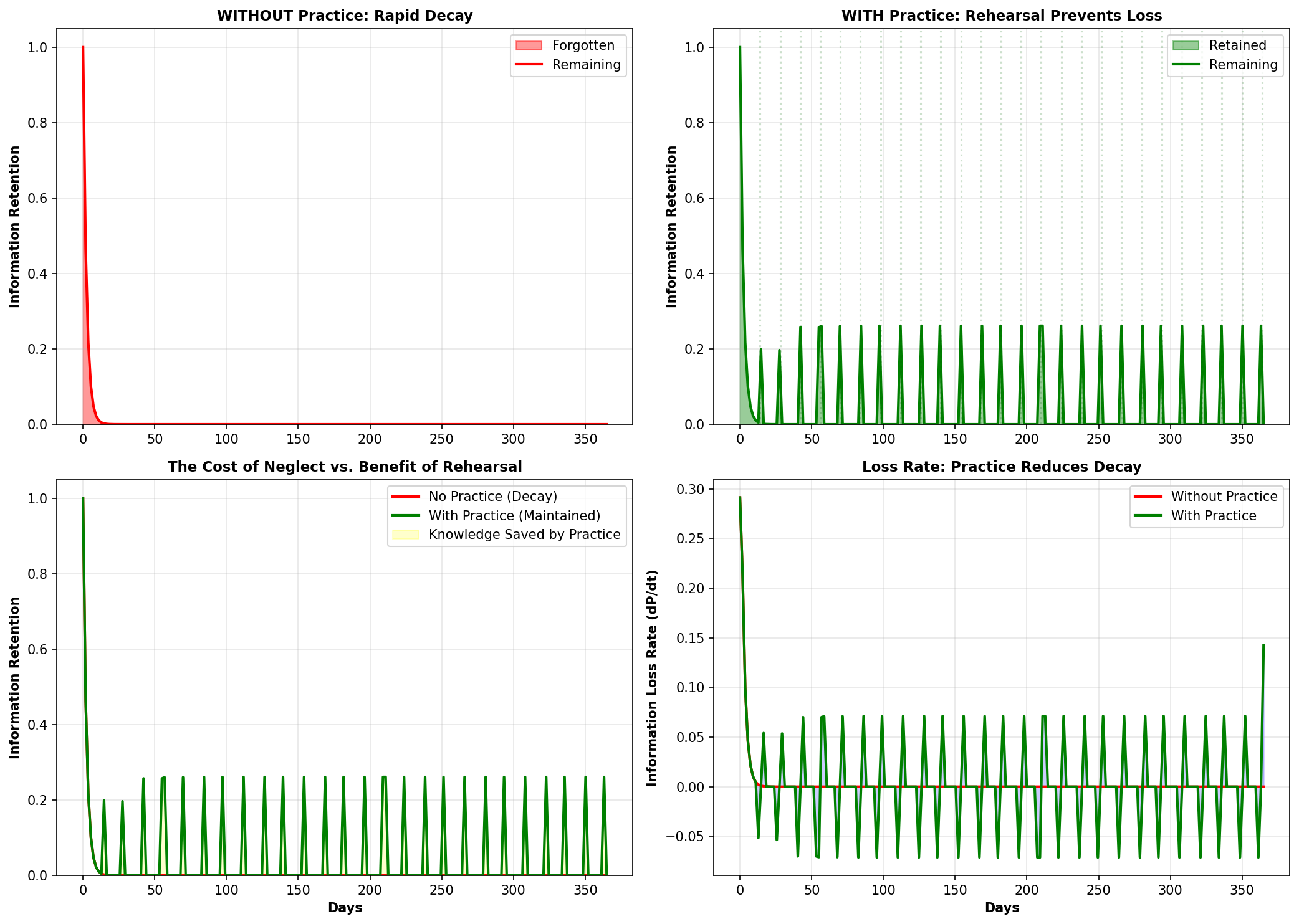Click the green Retained legend swatch
1299x924 pixels.
1186,45
